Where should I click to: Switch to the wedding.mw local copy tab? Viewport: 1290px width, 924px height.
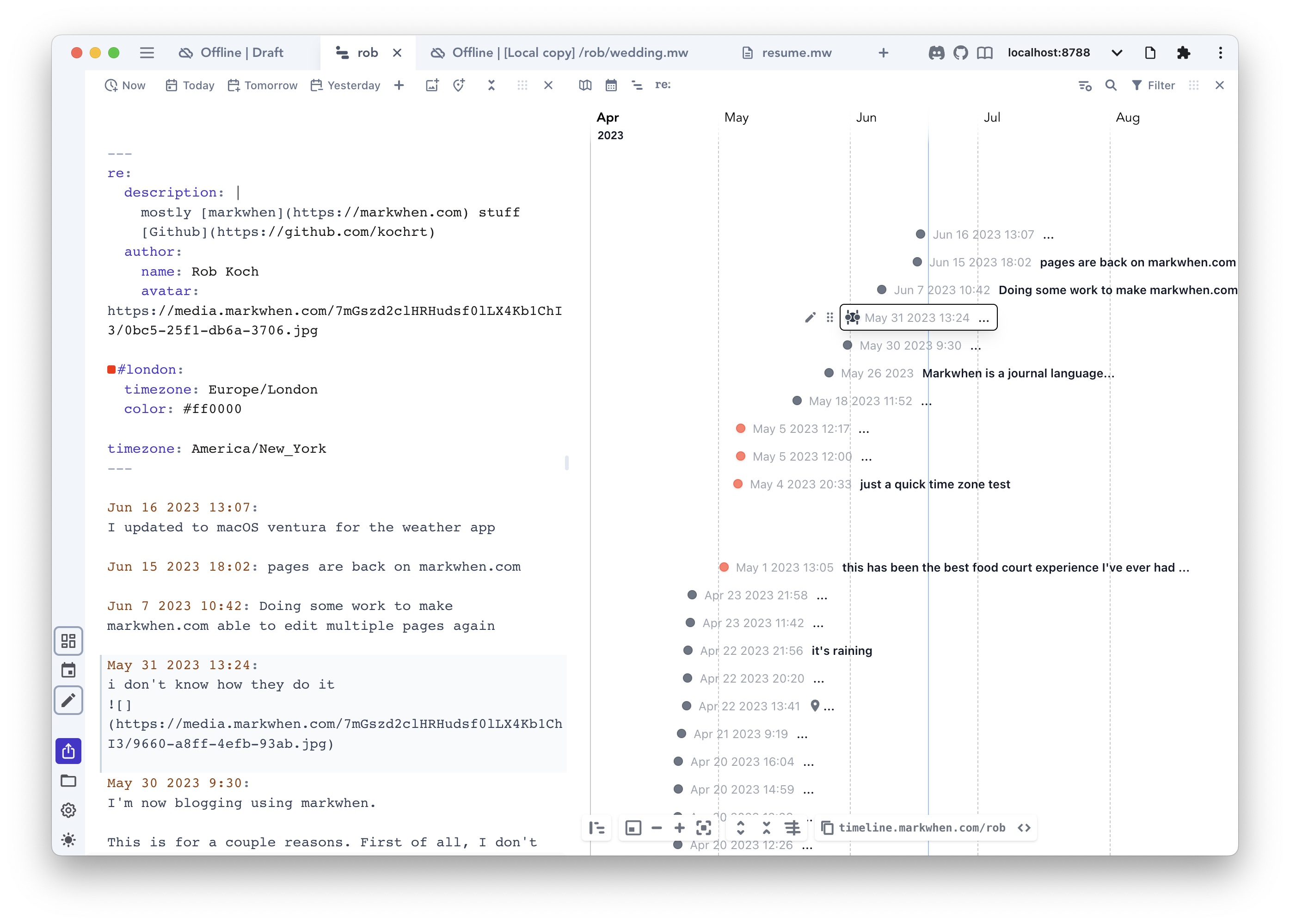point(559,53)
